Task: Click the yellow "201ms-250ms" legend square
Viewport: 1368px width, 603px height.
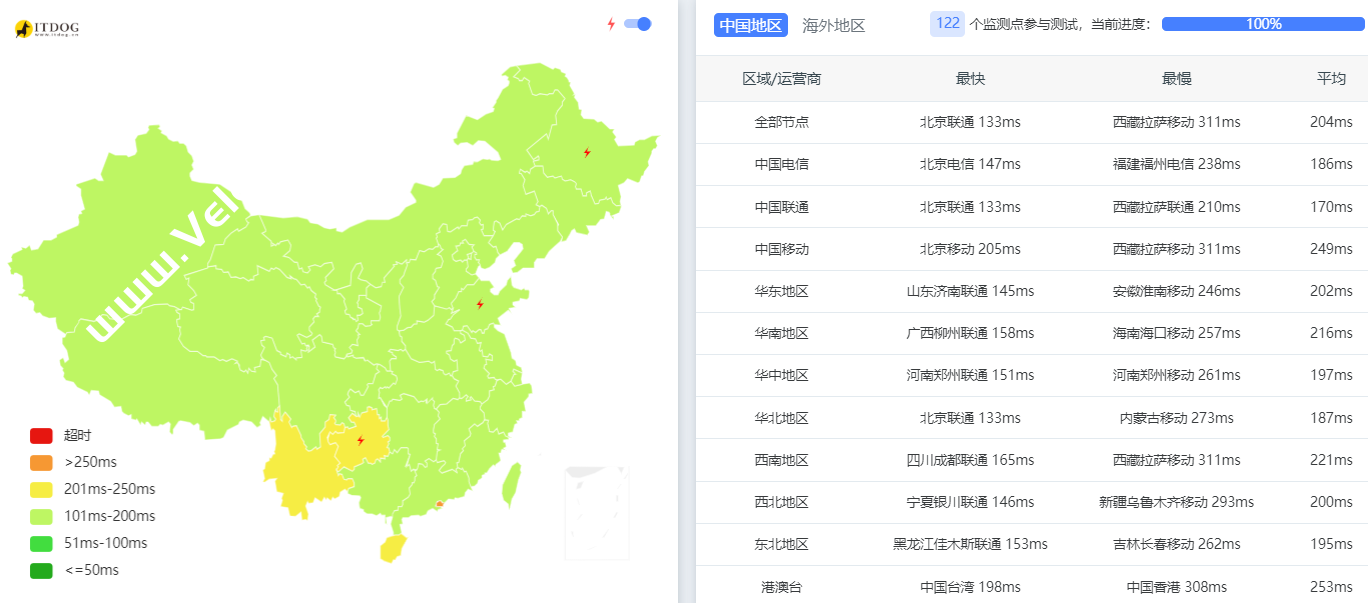Action: [41, 489]
